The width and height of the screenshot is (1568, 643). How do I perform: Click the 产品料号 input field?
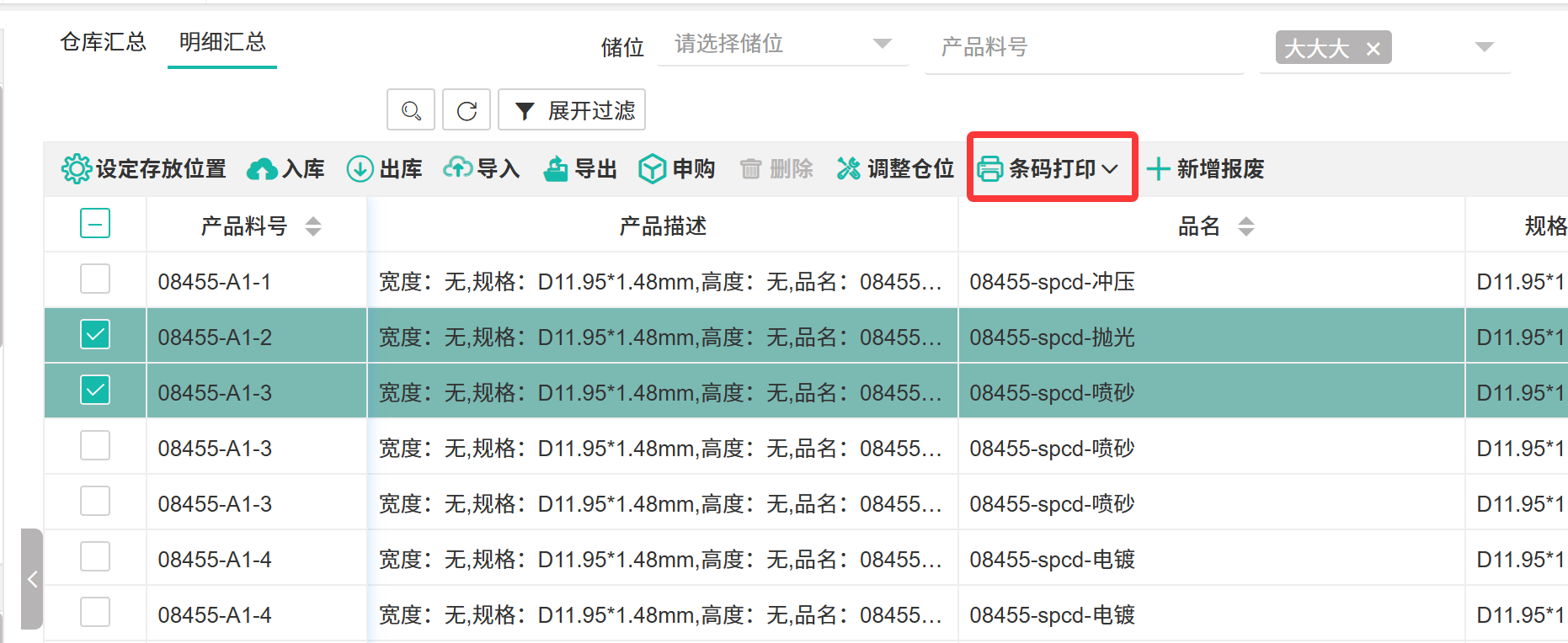(x=1082, y=47)
